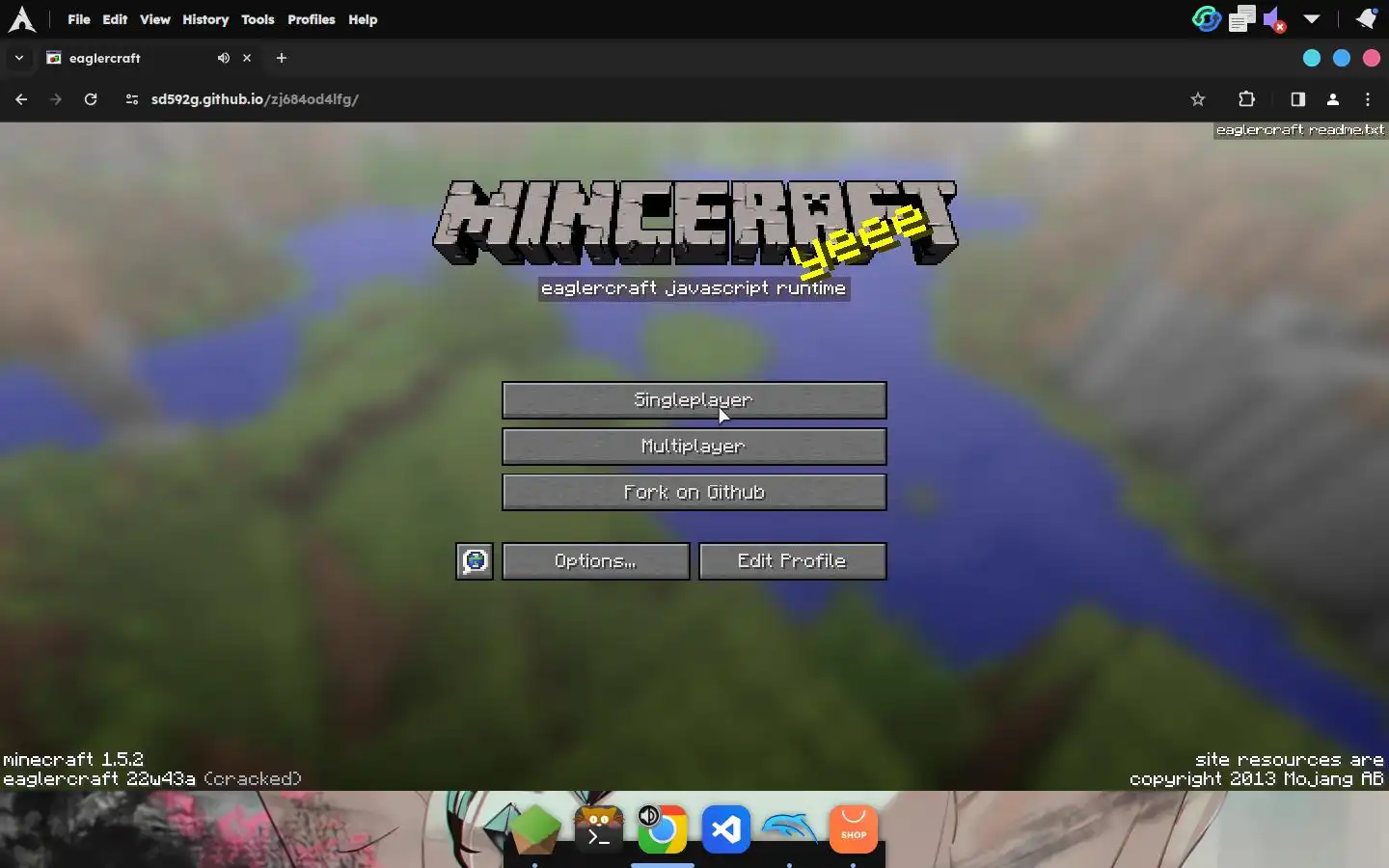The width and height of the screenshot is (1389, 868).
Task: Open the File menu
Action: tap(79, 19)
